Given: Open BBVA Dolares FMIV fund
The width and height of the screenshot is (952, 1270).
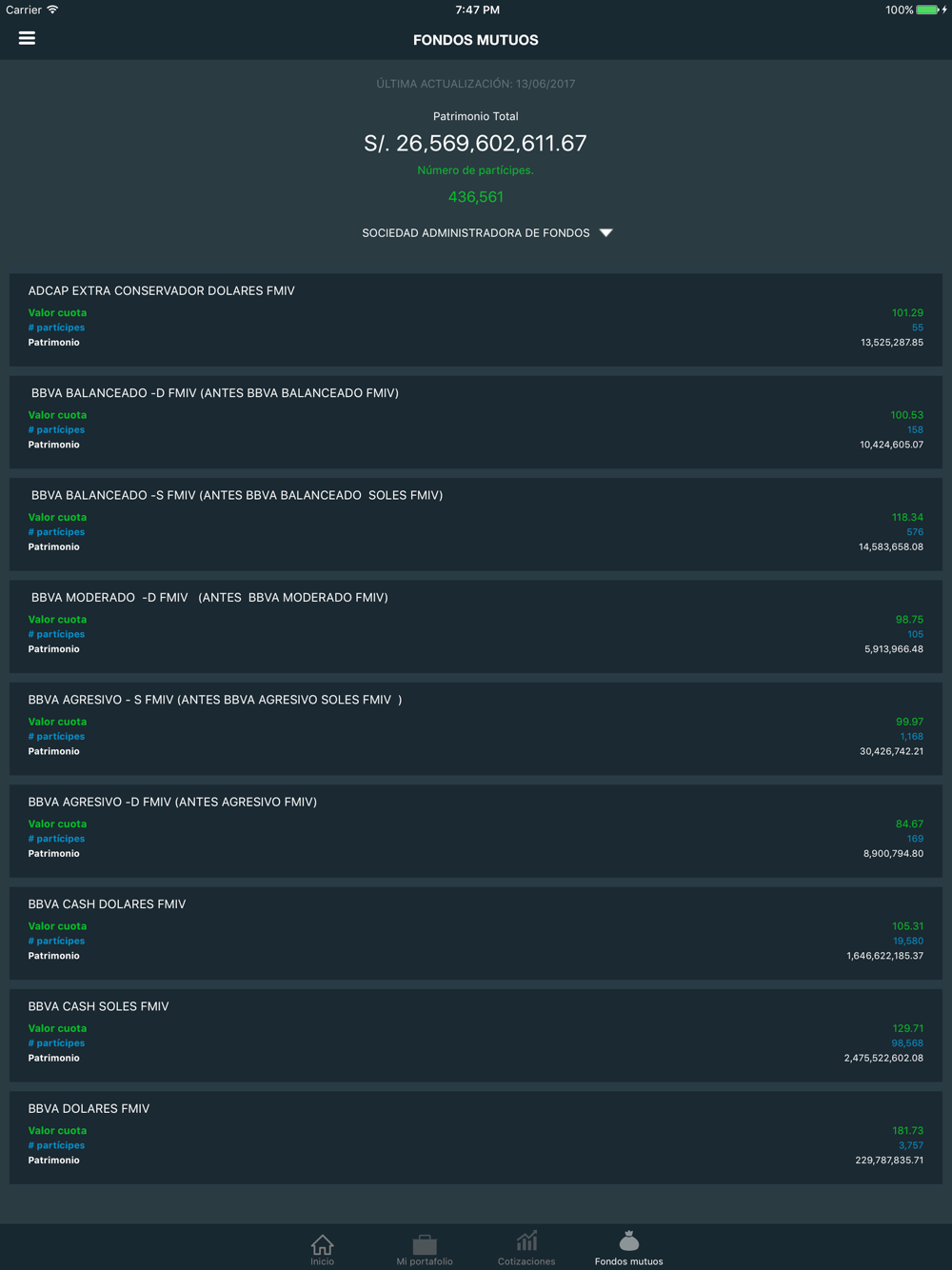Looking at the screenshot, I should click(476, 1138).
